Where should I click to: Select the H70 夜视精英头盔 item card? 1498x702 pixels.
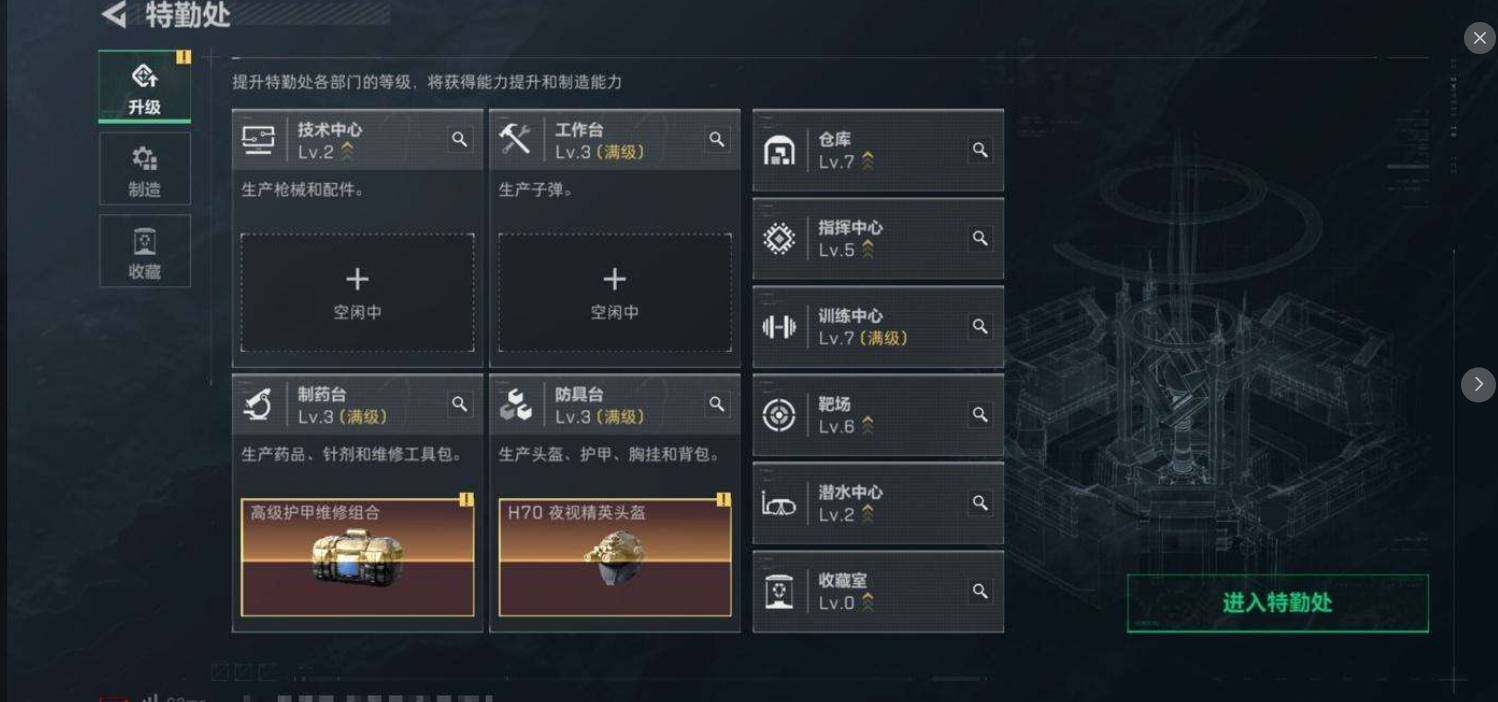coord(615,558)
